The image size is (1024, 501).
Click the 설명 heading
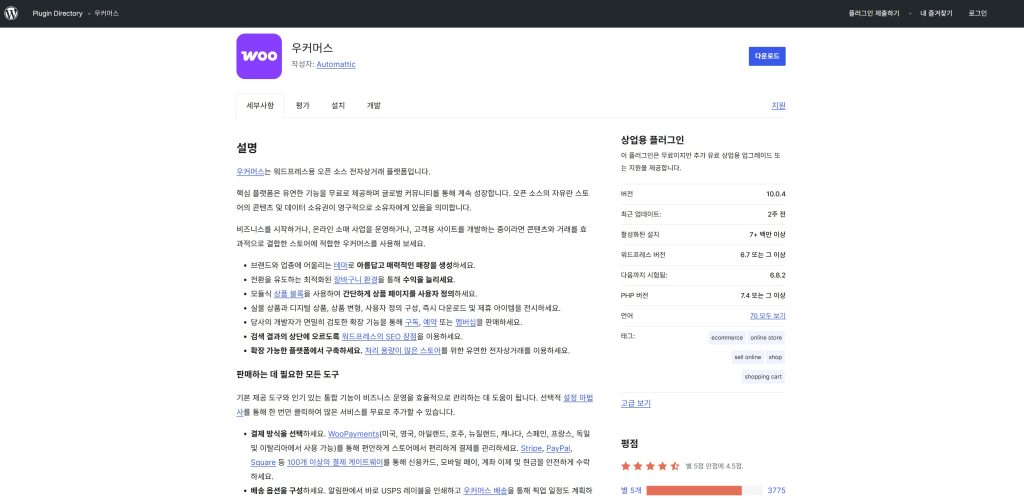[247, 148]
